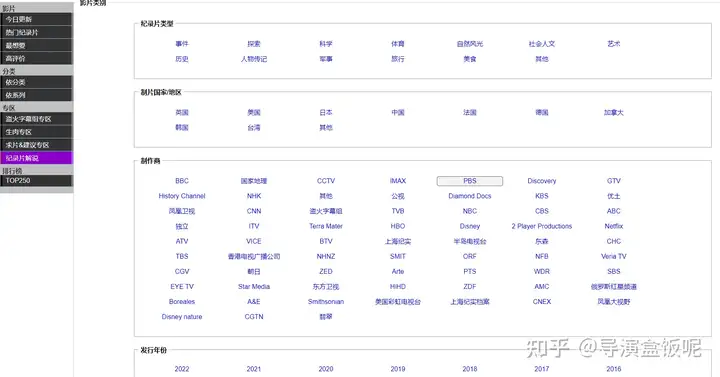Filter by 美食 documentary type

tap(470, 59)
